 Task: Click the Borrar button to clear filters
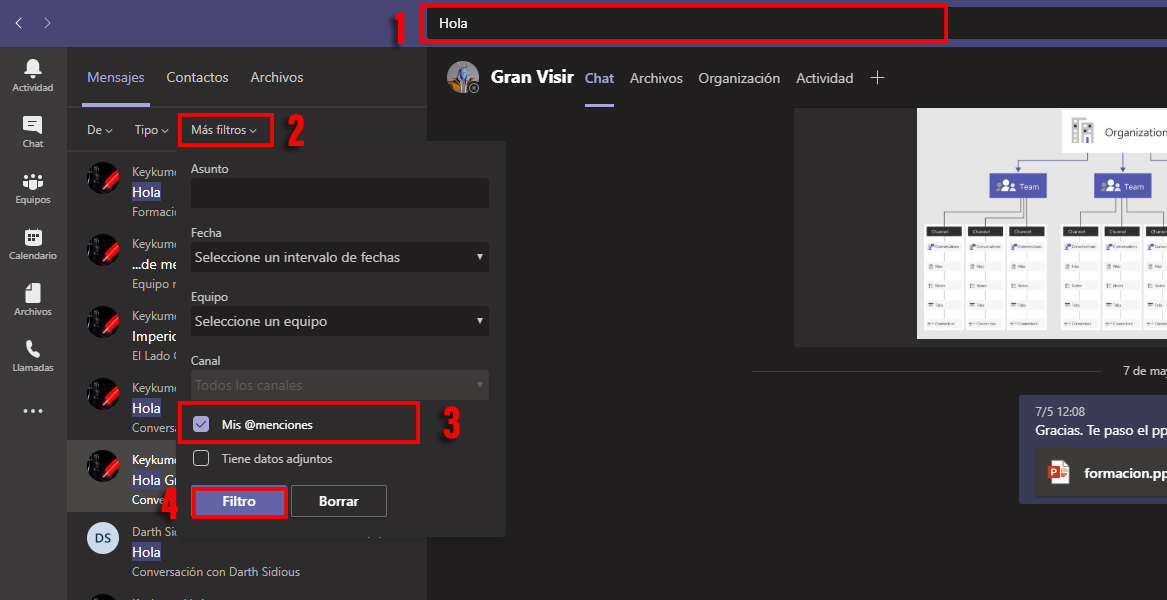338,501
